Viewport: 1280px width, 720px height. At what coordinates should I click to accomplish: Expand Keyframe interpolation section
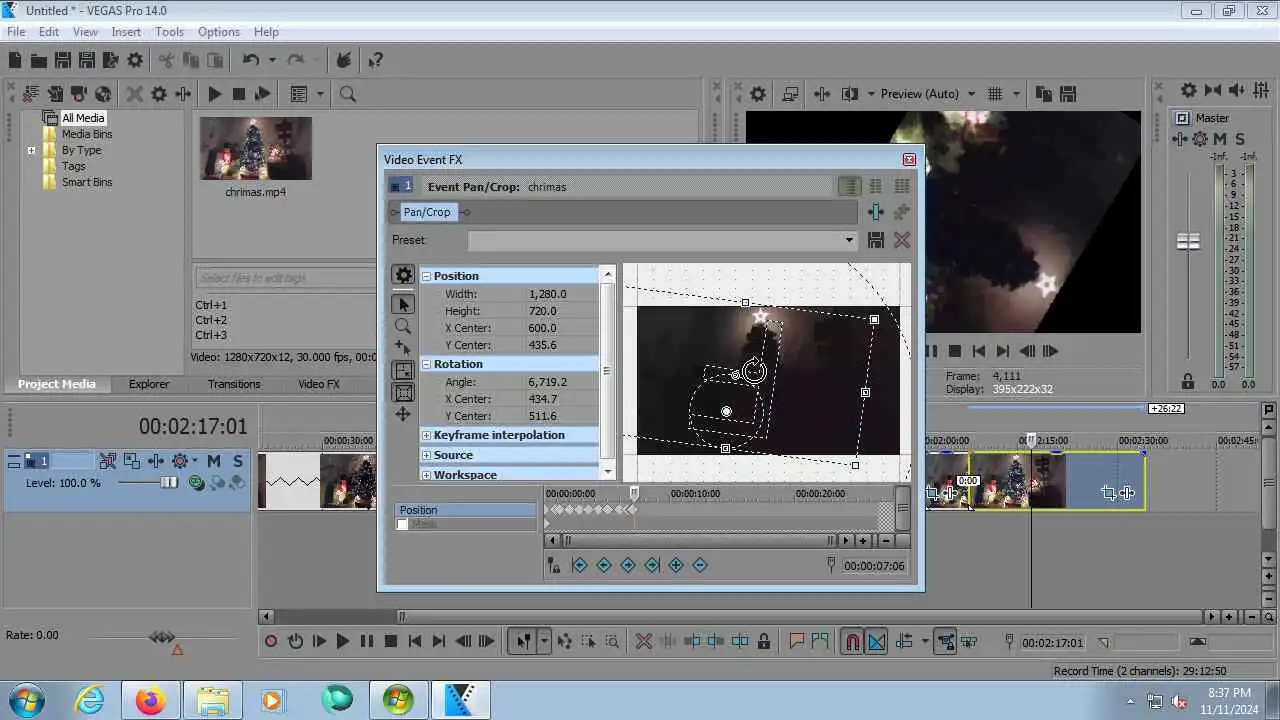coord(426,435)
